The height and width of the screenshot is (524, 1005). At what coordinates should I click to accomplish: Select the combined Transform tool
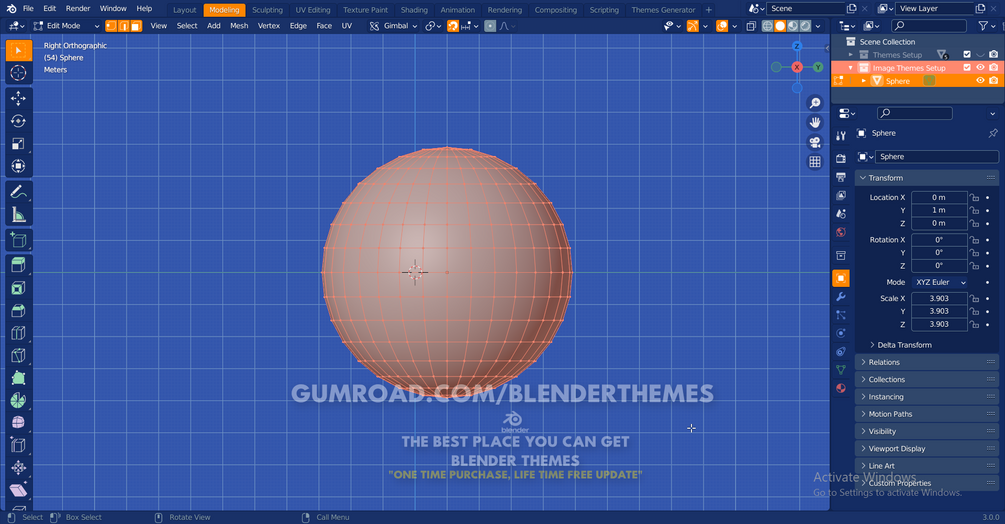pos(19,166)
